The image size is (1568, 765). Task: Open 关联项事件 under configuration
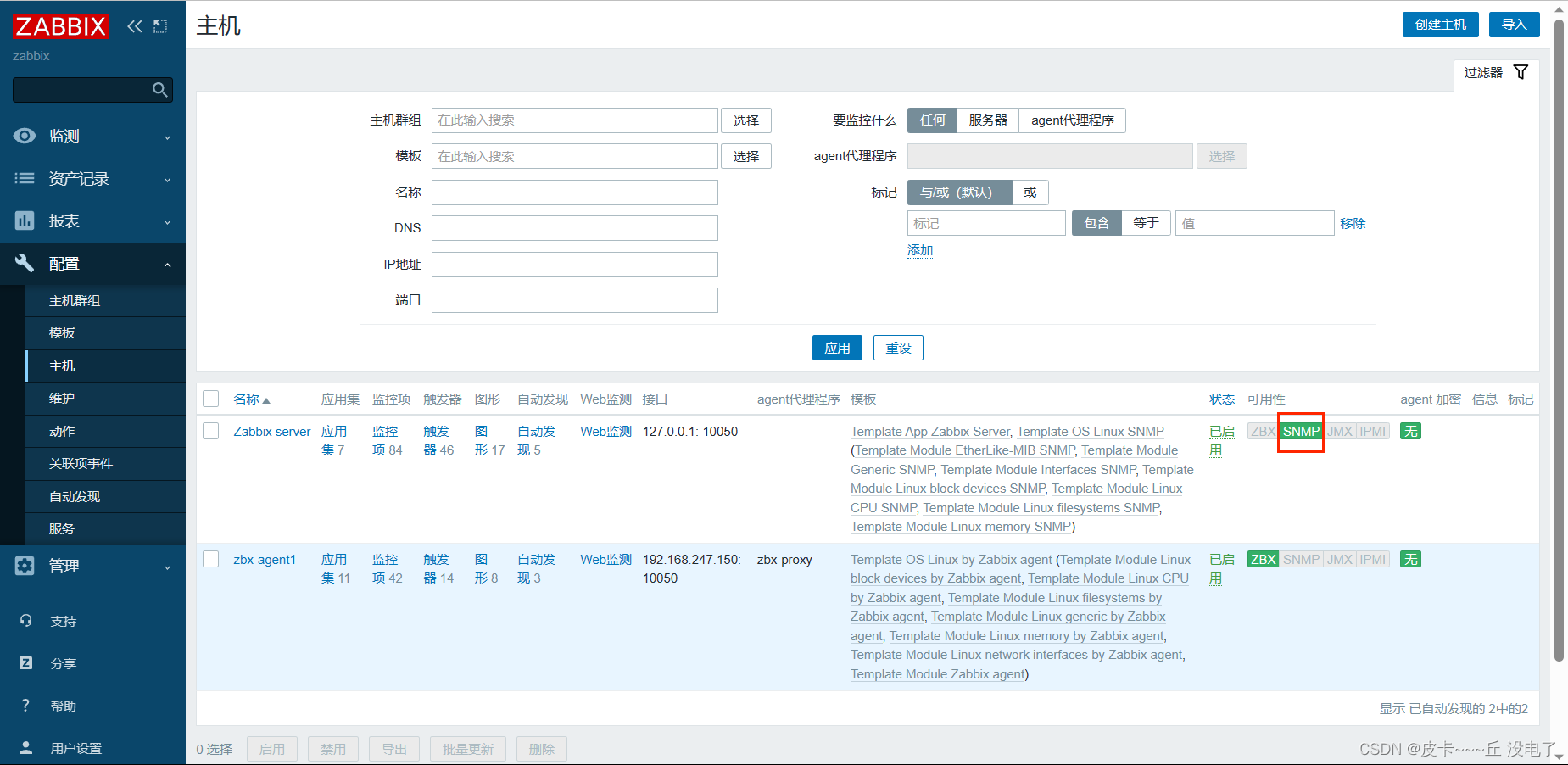(106, 464)
